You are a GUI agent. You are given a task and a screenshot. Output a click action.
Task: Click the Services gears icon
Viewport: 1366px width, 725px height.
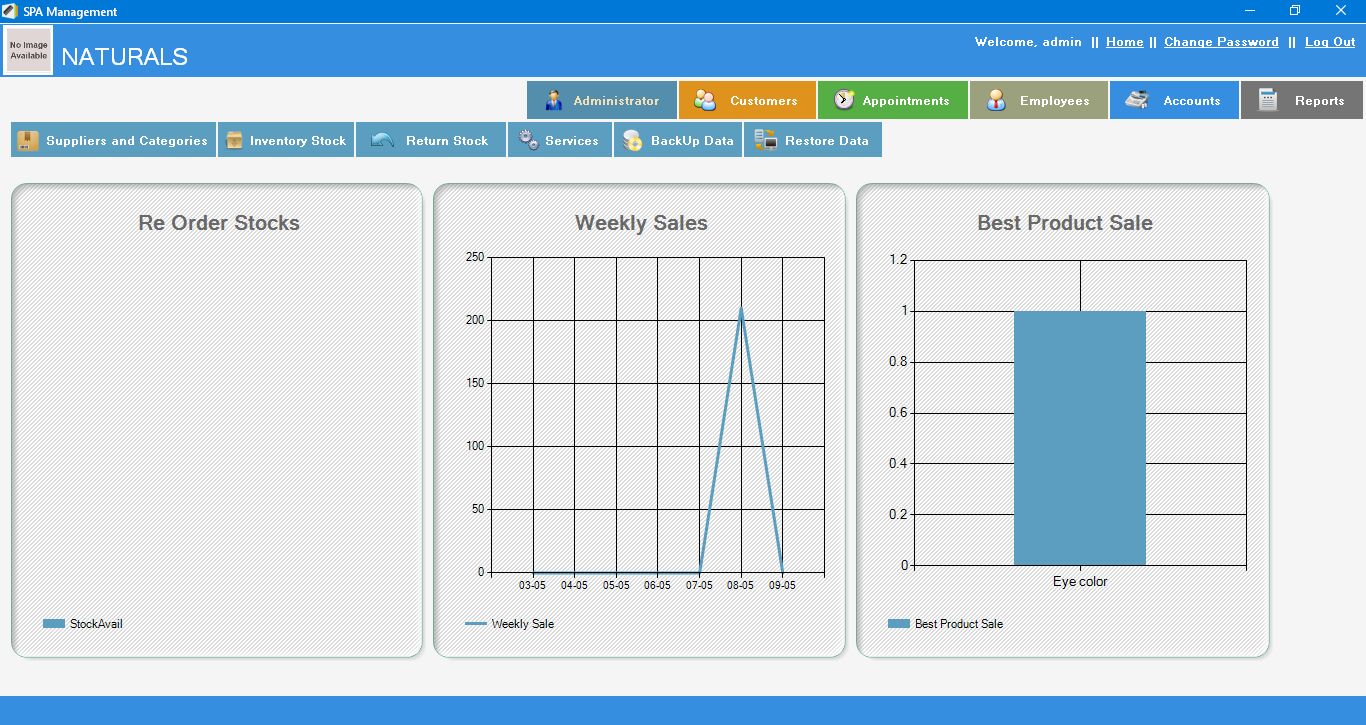point(528,141)
